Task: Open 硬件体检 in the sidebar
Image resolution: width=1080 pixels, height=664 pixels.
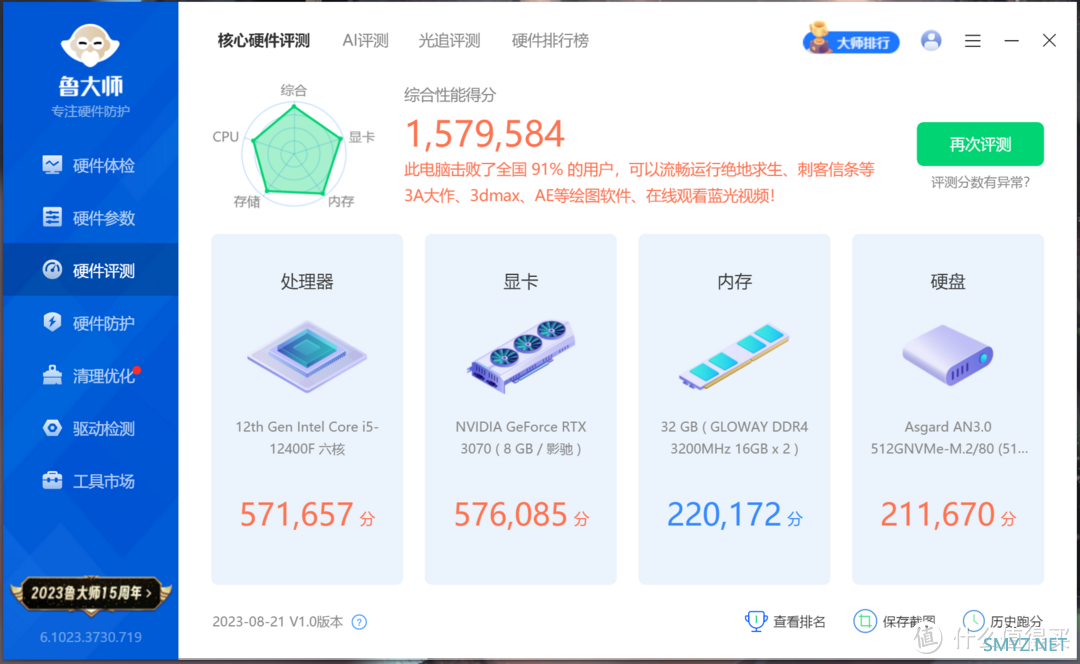Action: click(90, 165)
